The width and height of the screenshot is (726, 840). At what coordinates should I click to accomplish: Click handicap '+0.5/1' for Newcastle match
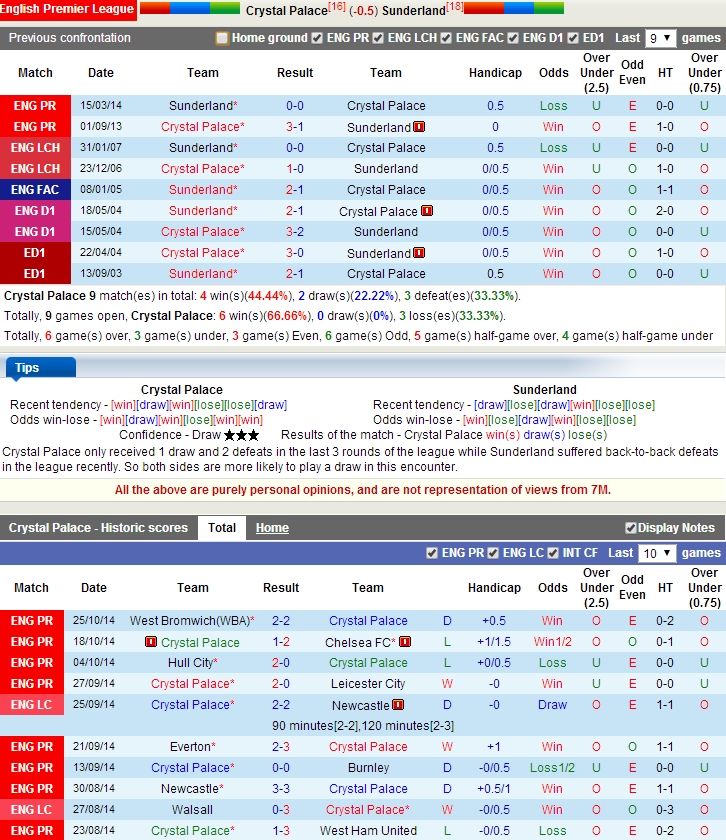click(x=494, y=789)
